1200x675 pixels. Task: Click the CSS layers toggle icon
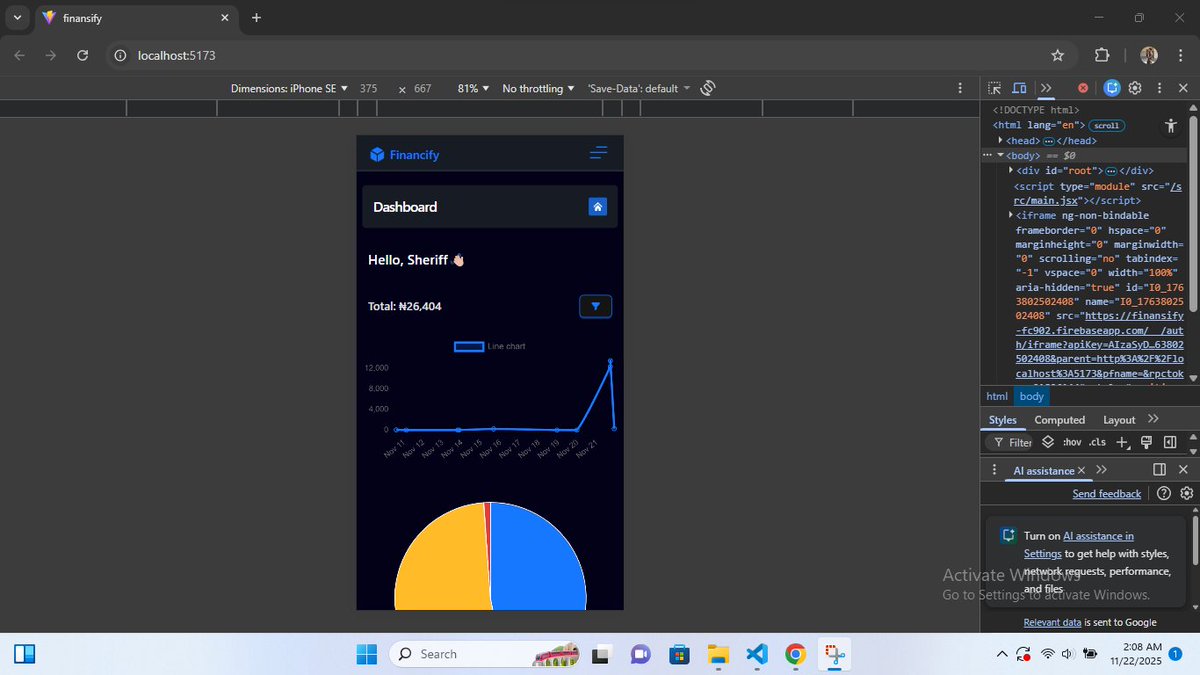(x=1048, y=442)
